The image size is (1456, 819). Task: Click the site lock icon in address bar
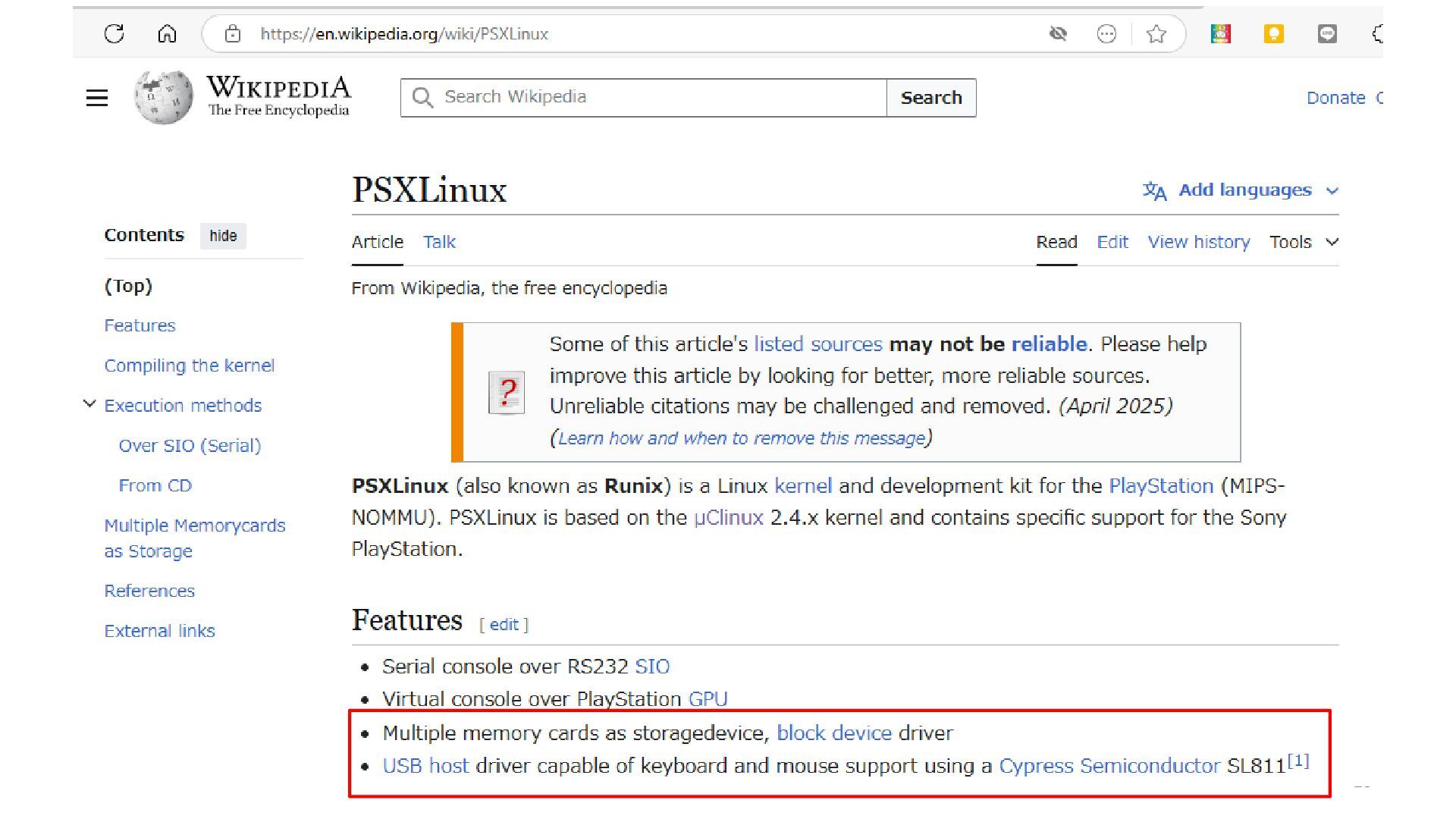coord(233,34)
